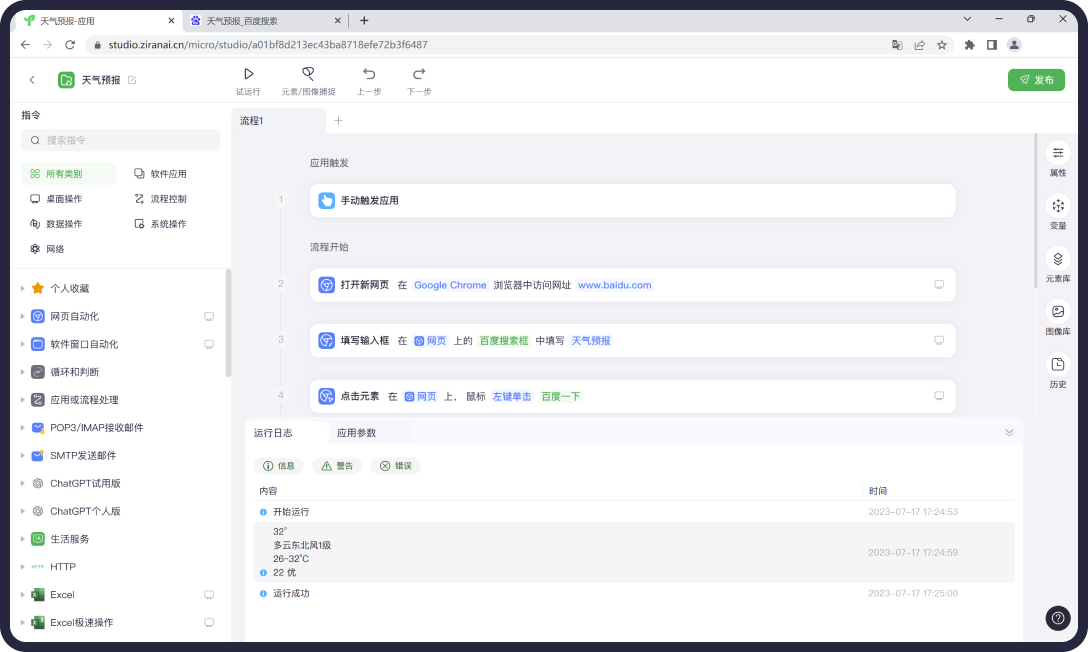Bookmark this page with star icon
Image resolution: width=1088 pixels, height=652 pixels.
pyautogui.click(x=942, y=44)
